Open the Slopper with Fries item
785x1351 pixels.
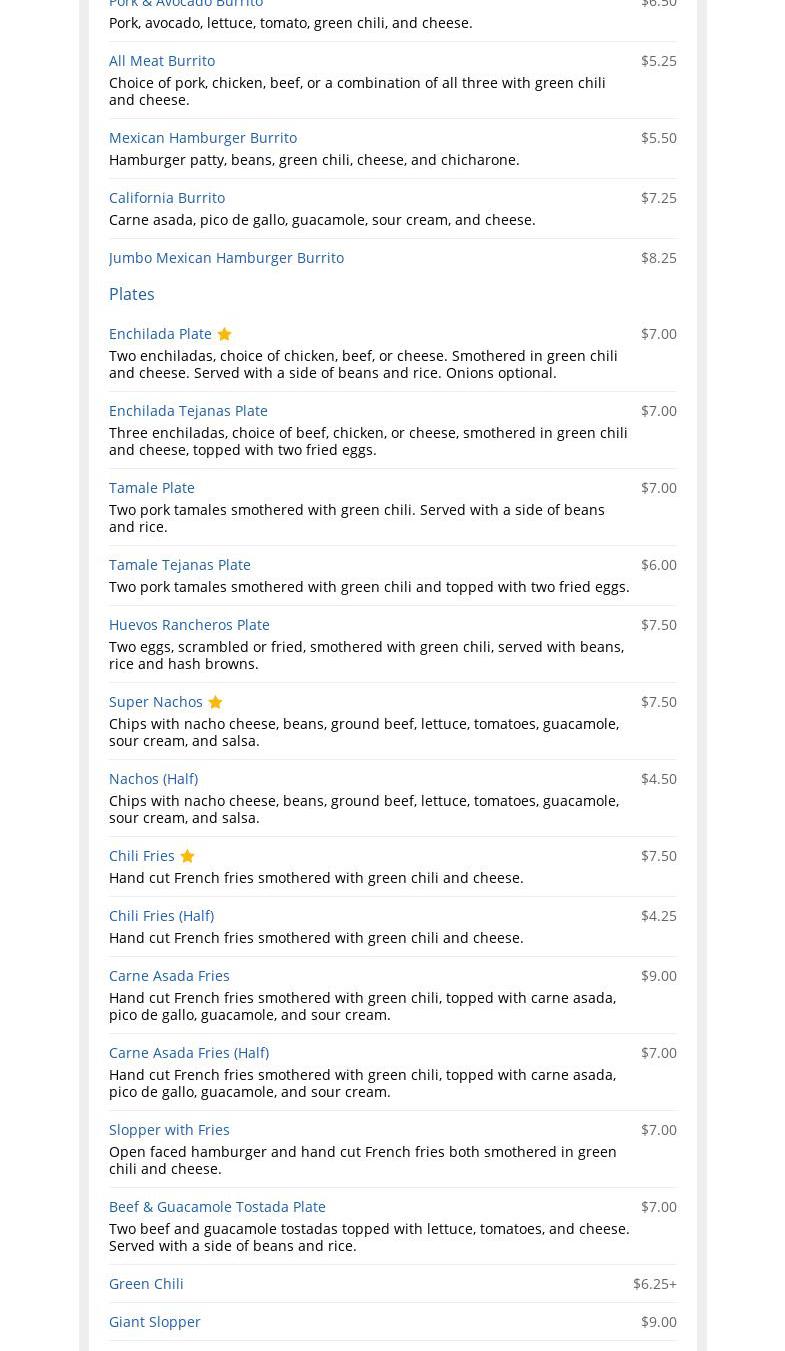(169, 1130)
